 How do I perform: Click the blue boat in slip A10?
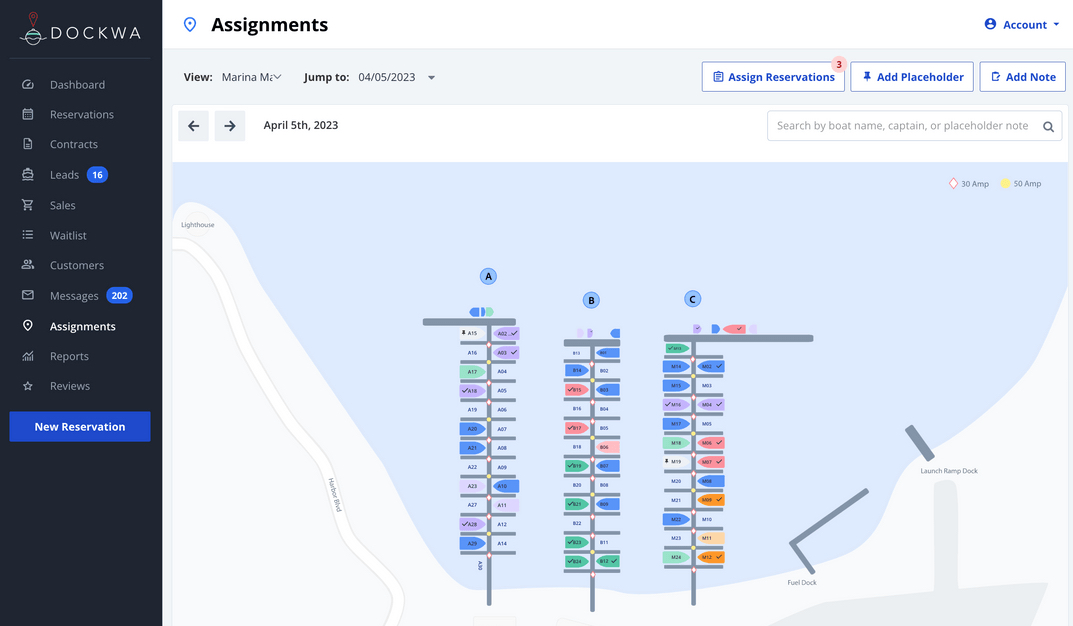click(505, 486)
